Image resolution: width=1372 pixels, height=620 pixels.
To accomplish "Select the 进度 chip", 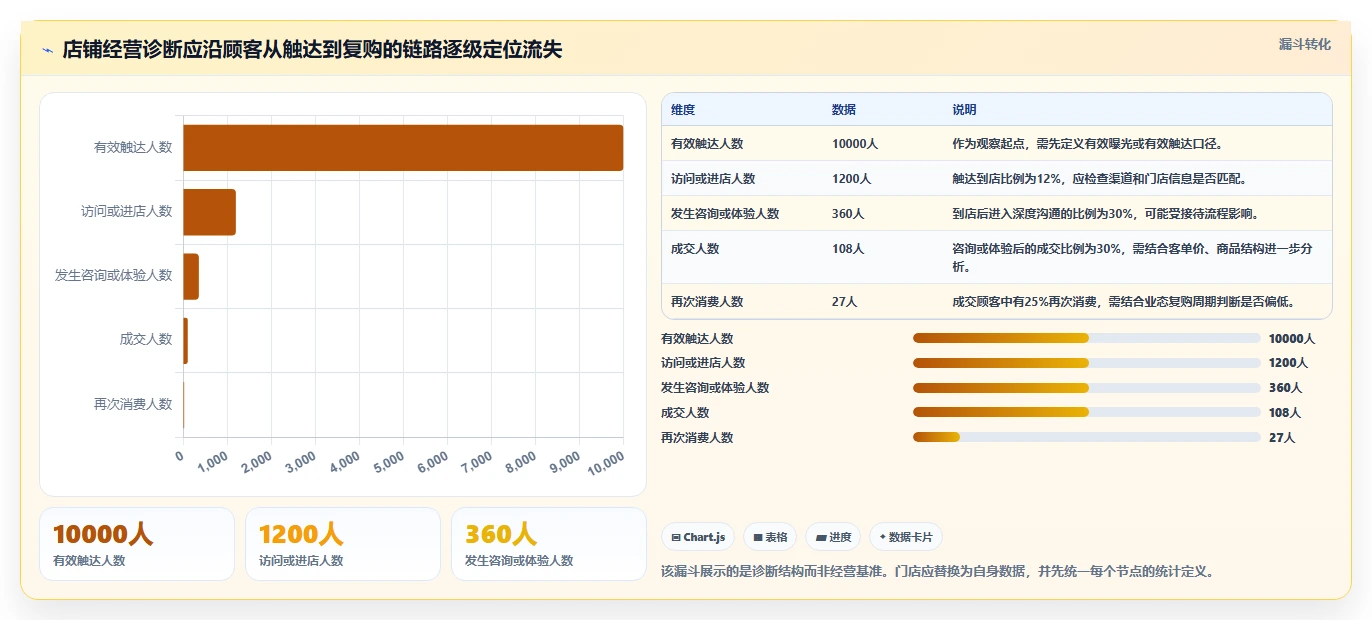I will (834, 537).
